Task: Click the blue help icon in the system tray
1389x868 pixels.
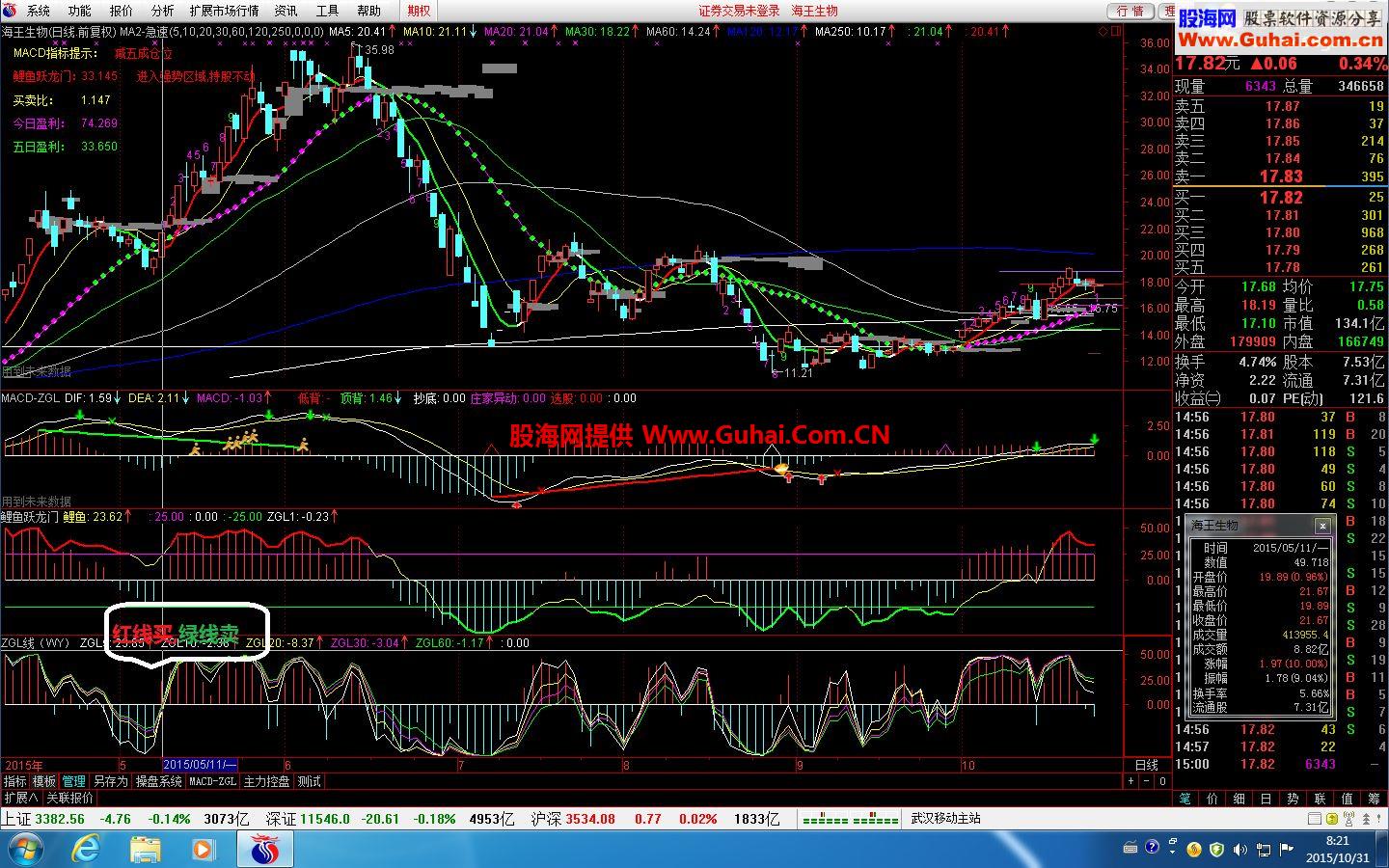Action: 1151,849
